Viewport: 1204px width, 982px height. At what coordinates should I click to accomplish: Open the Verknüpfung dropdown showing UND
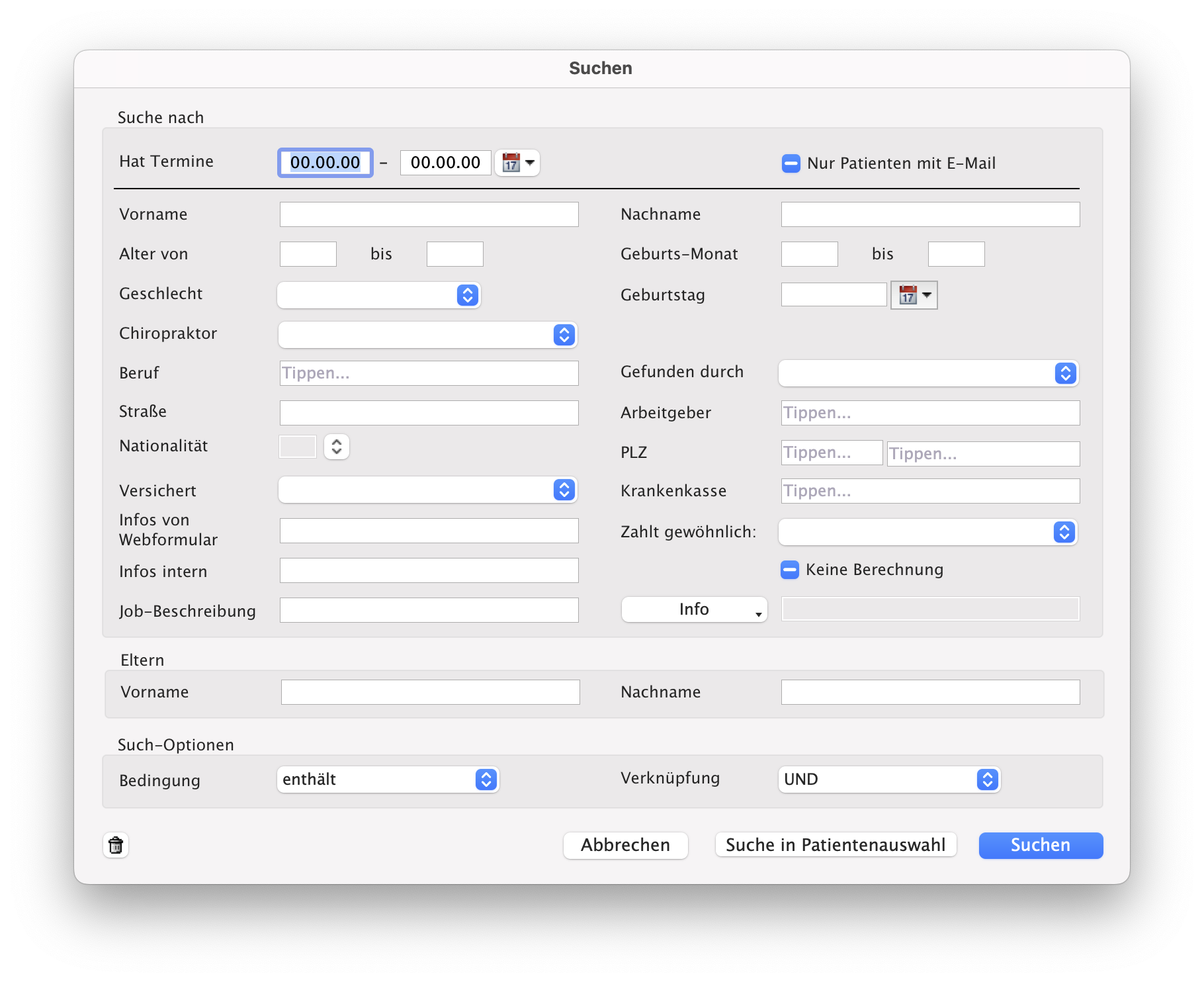click(888, 780)
